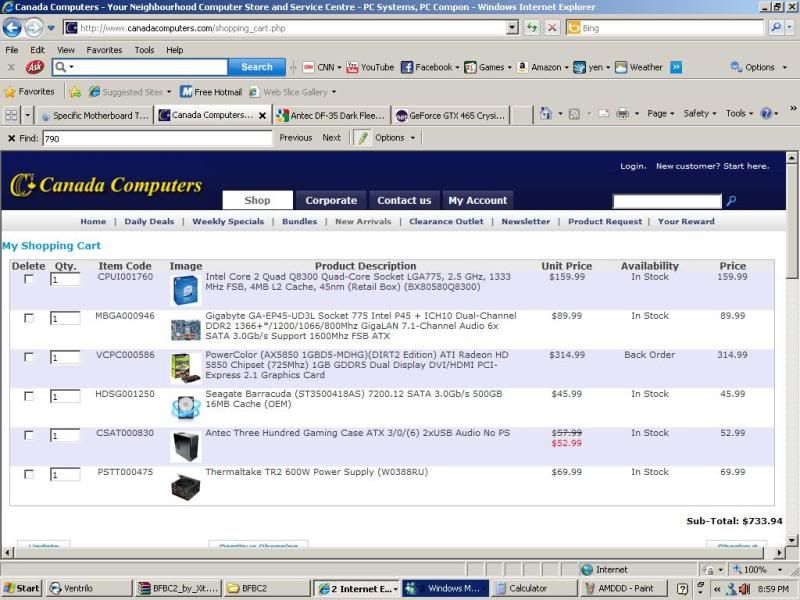Viewport: 800px width, 600px height.
Task: Click the Login link
Action: click(633, 166)
